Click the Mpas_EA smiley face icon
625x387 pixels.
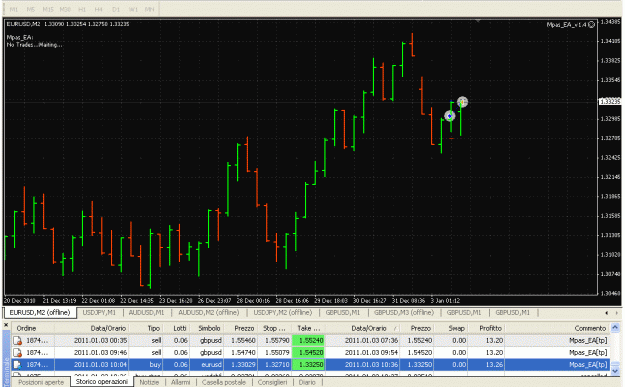(592, 25)
